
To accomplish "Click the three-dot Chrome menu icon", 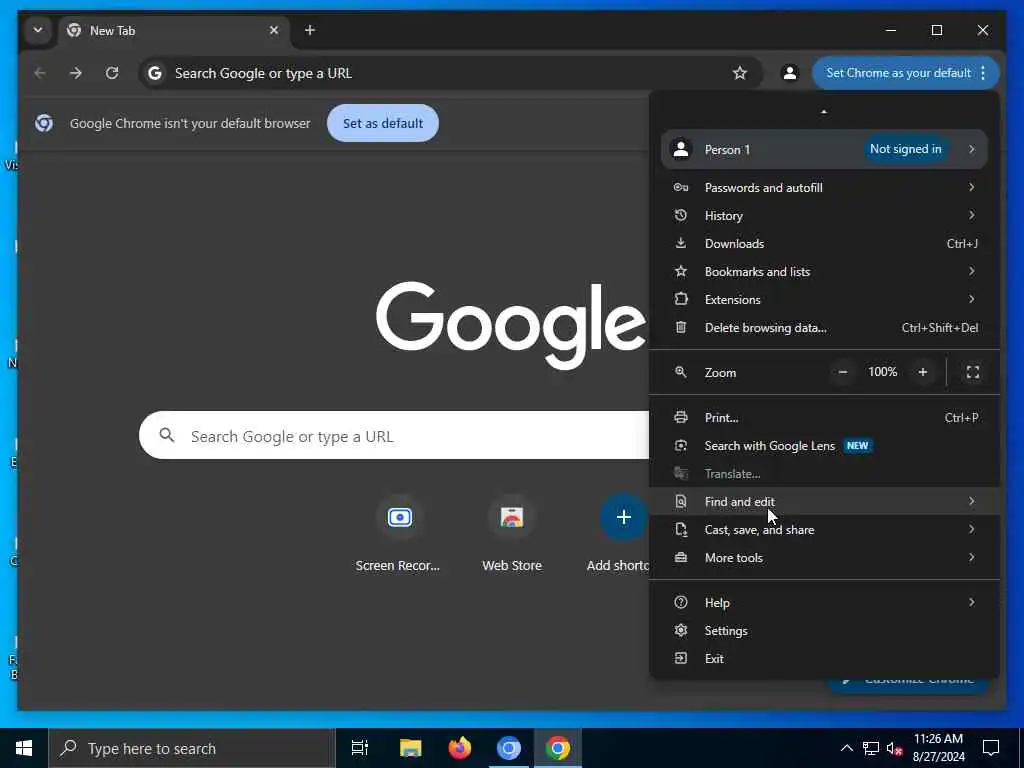I will (983, 73).
